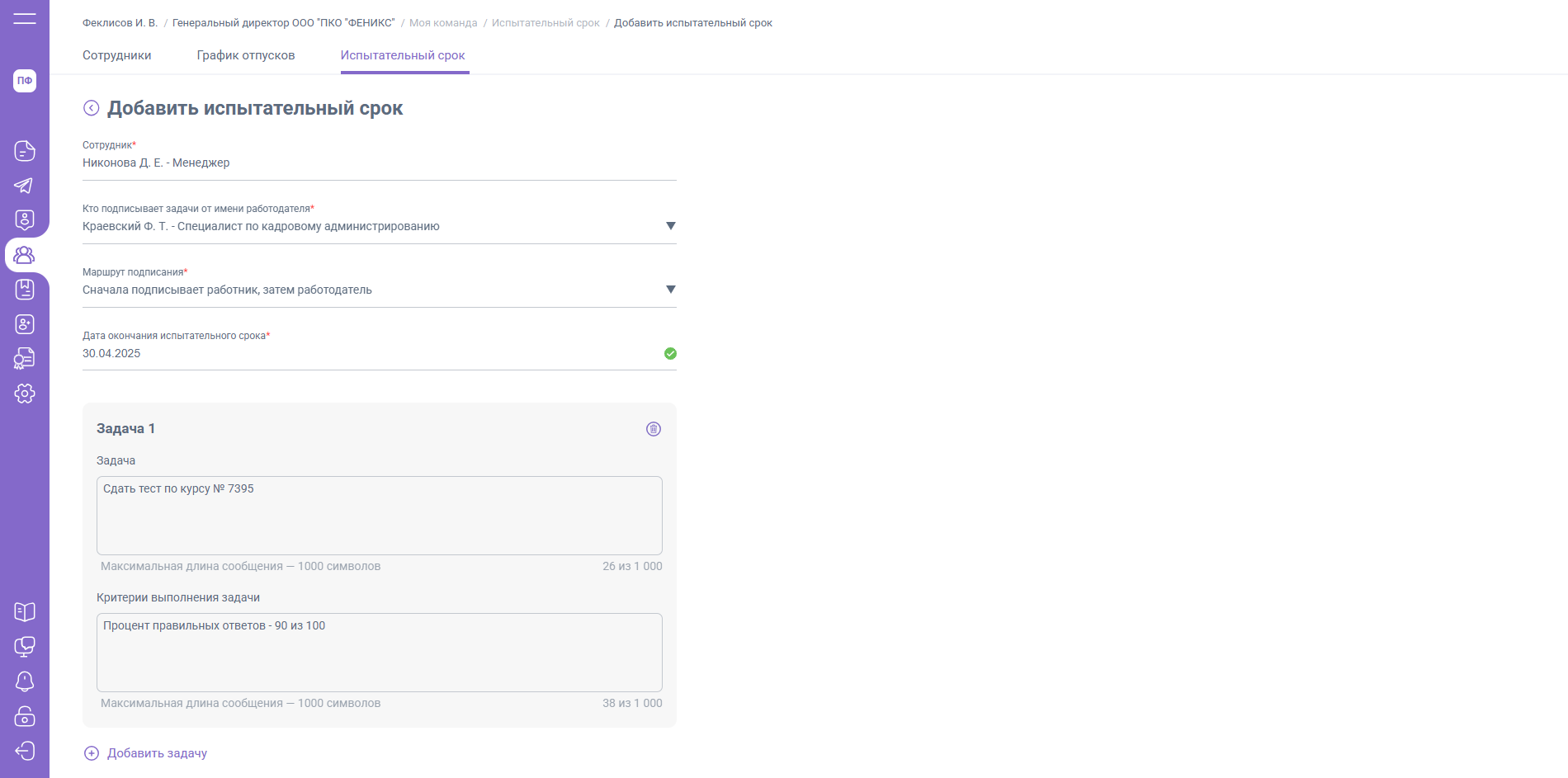Click the paper plane icon in sidebar
1568x778 pixels.
click(25, 186)
